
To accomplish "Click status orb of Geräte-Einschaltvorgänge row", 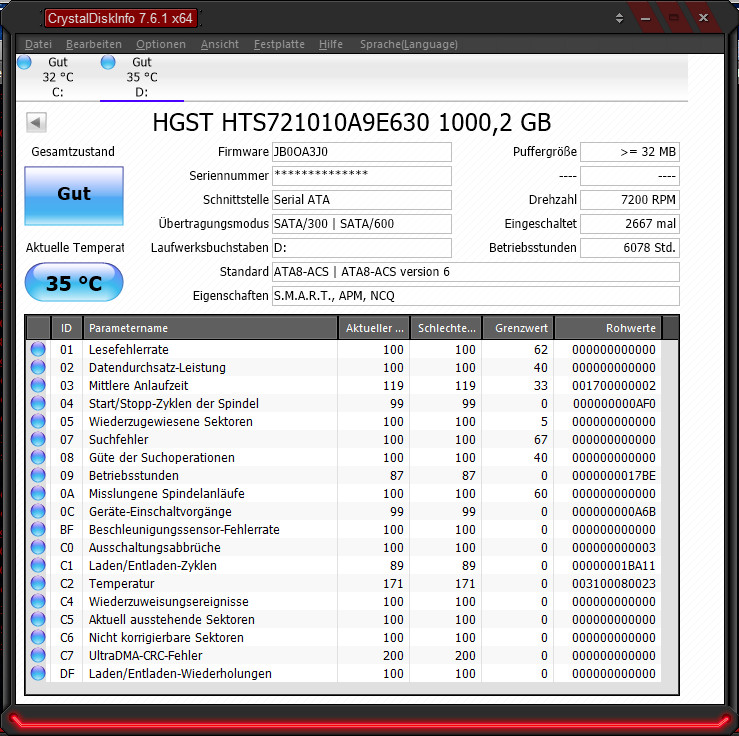I will pos(38,511).
